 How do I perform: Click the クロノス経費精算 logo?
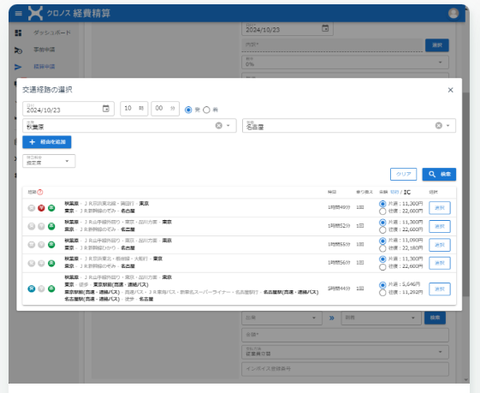tap(69, 13)
